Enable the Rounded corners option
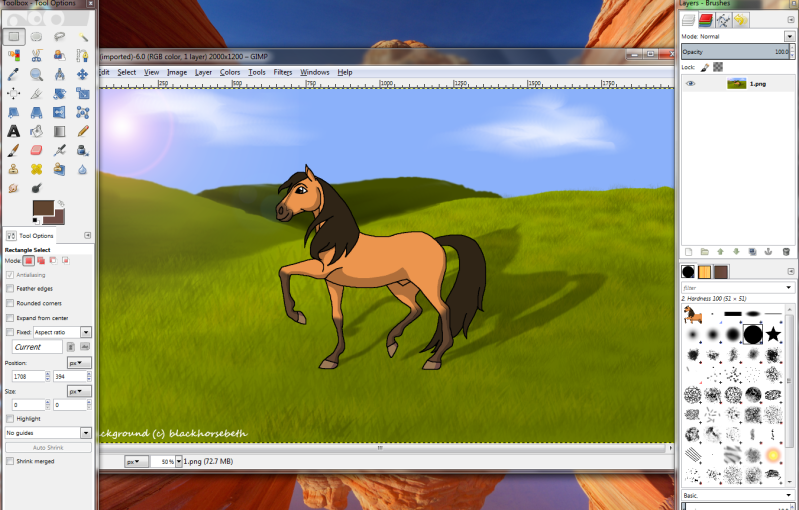The height and width of the screenshot is (510, 799). coord(10,303)
